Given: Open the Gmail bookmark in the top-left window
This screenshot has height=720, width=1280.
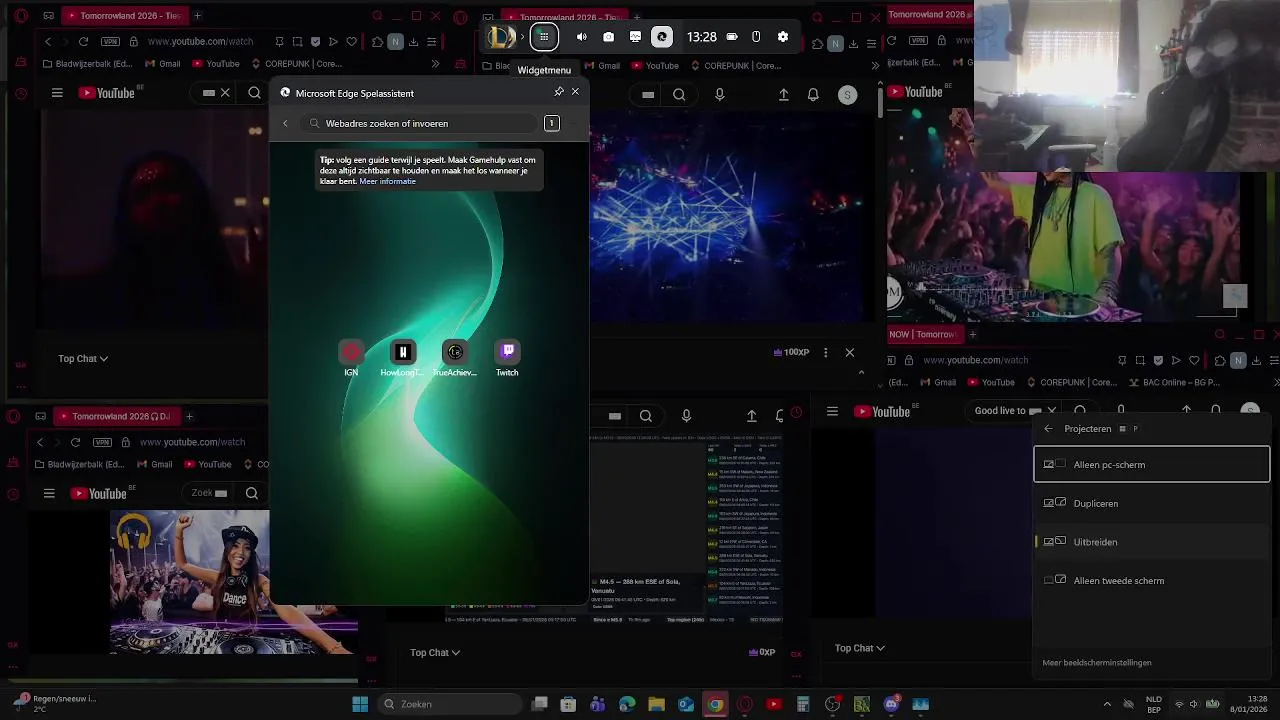Looking at the screenshot, I should pyautogui.click(x=163, y=64).
